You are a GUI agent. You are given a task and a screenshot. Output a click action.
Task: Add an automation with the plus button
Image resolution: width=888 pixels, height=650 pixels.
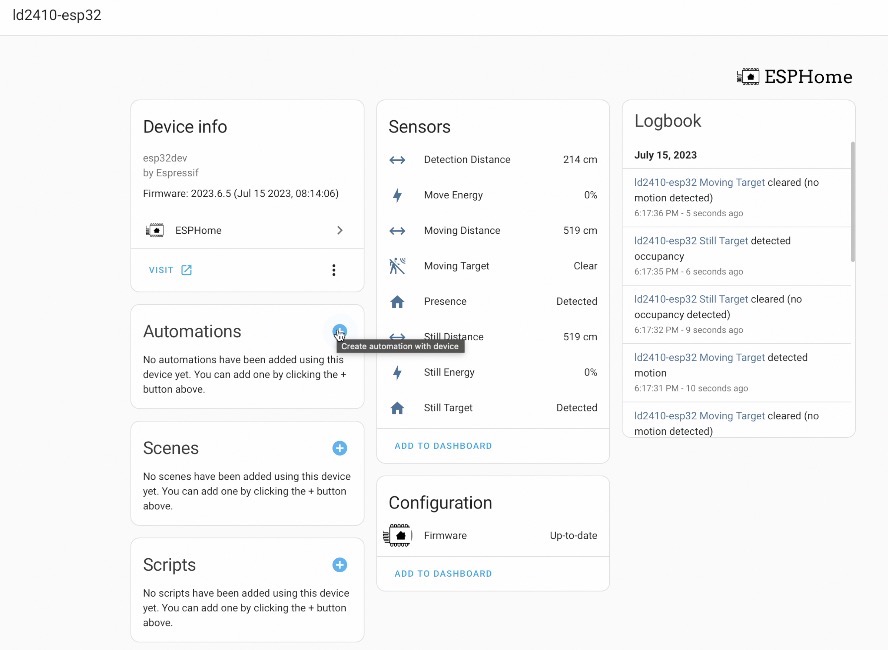pos(340,332)
